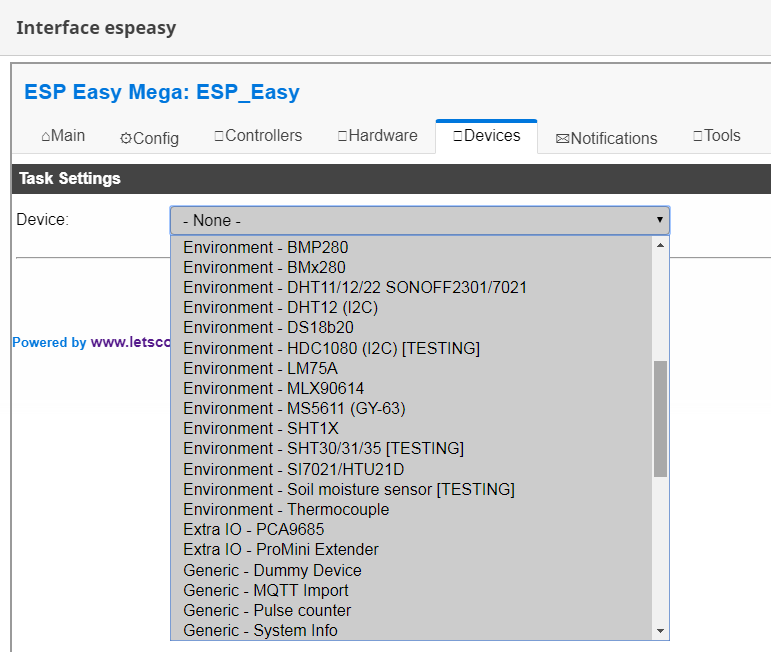Pick Environment - LM75A option

point(411,368)
